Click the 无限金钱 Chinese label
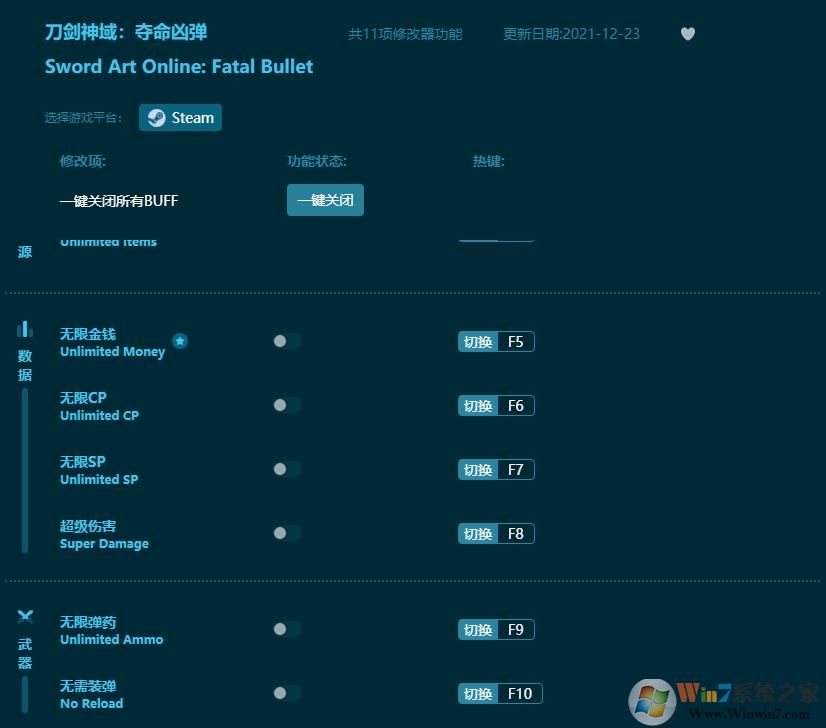826x728 pixels. tap(88, 334)
